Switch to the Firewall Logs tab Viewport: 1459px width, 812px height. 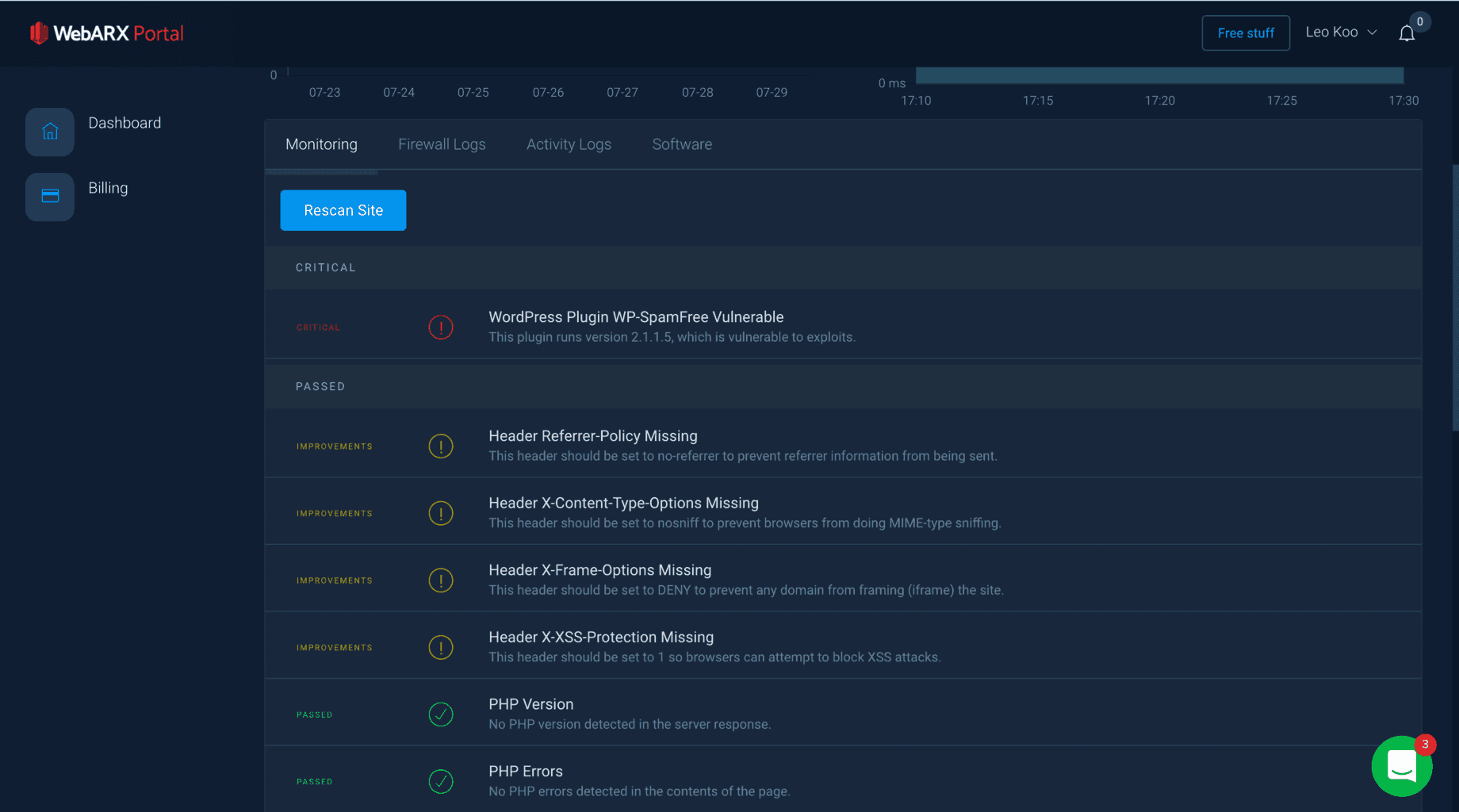[x=442, y=144]
